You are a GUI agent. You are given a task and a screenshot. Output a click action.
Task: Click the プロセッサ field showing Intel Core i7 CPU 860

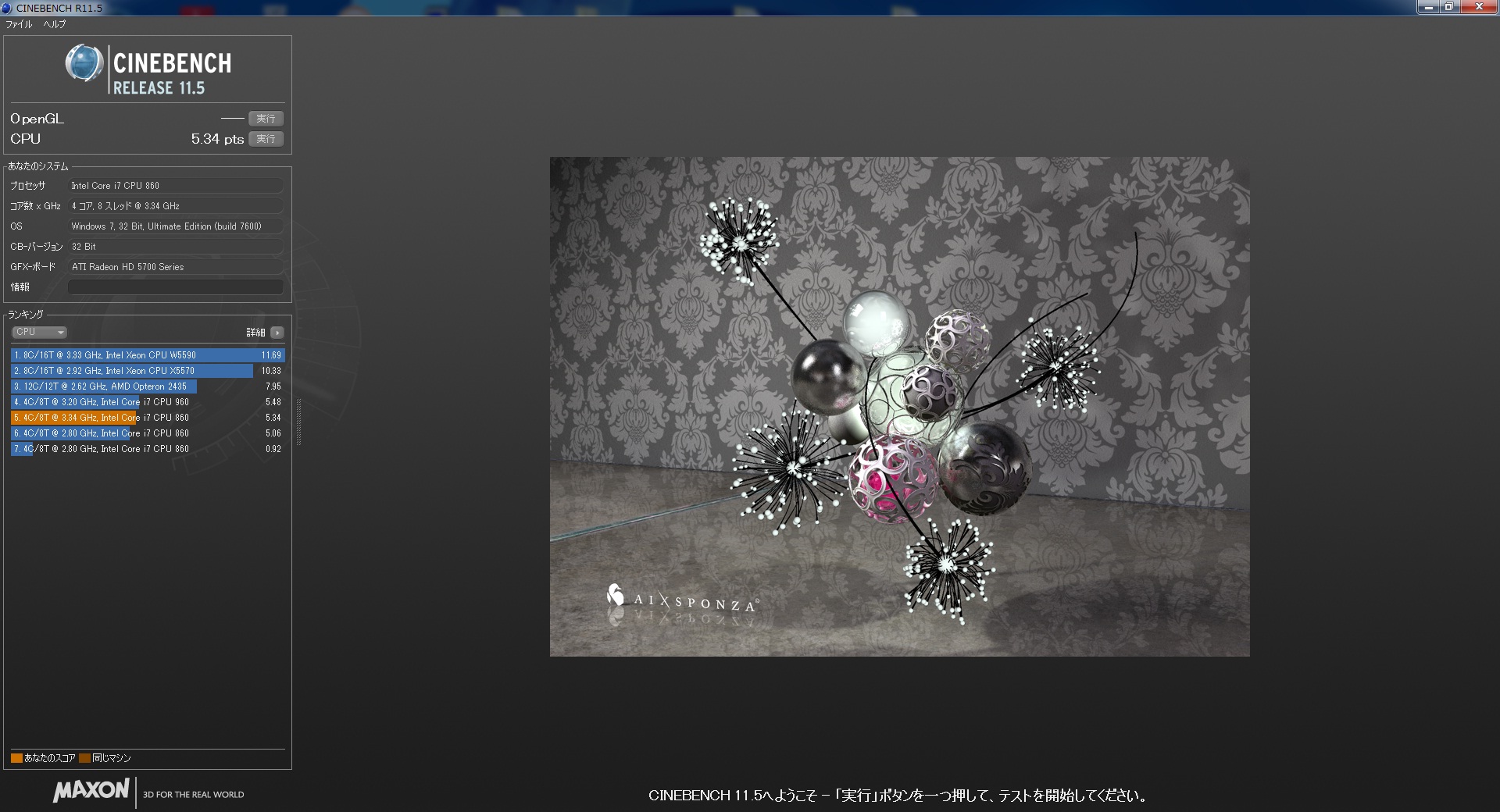tap(176, 186)
